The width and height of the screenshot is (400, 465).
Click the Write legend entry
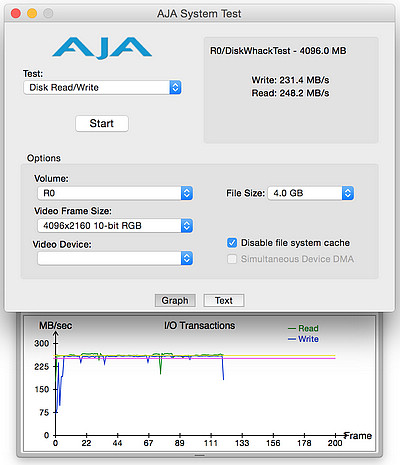click(x=303, y=339)
